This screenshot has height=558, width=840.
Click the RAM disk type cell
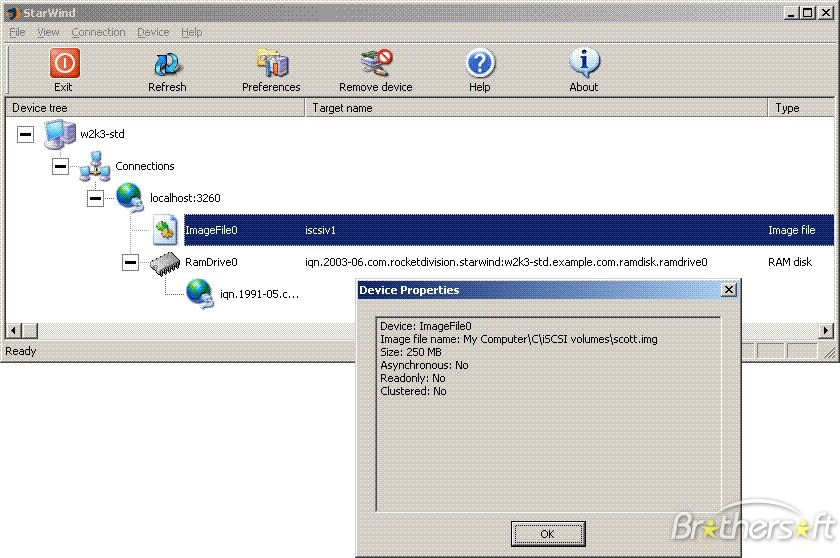[790, 262]
